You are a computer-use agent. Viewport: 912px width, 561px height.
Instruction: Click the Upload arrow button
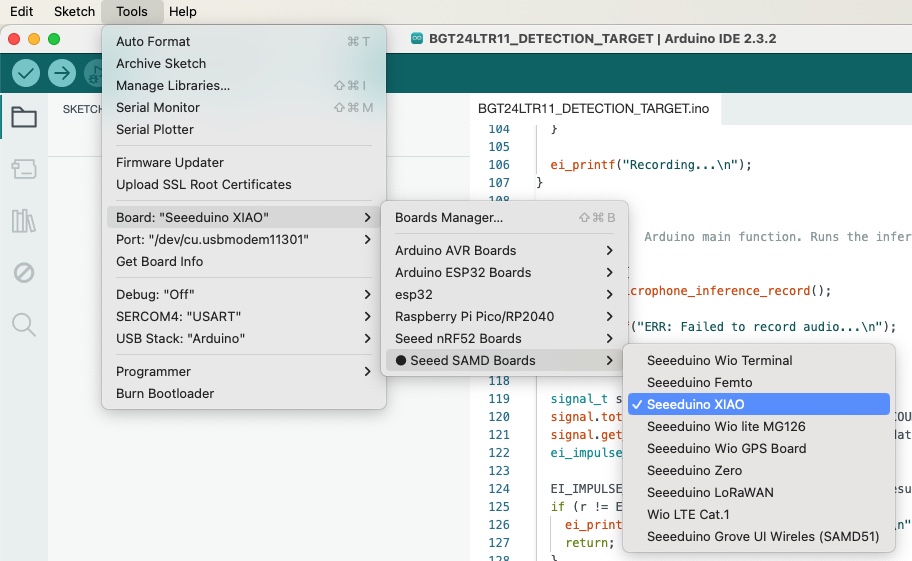pos(62,73)
